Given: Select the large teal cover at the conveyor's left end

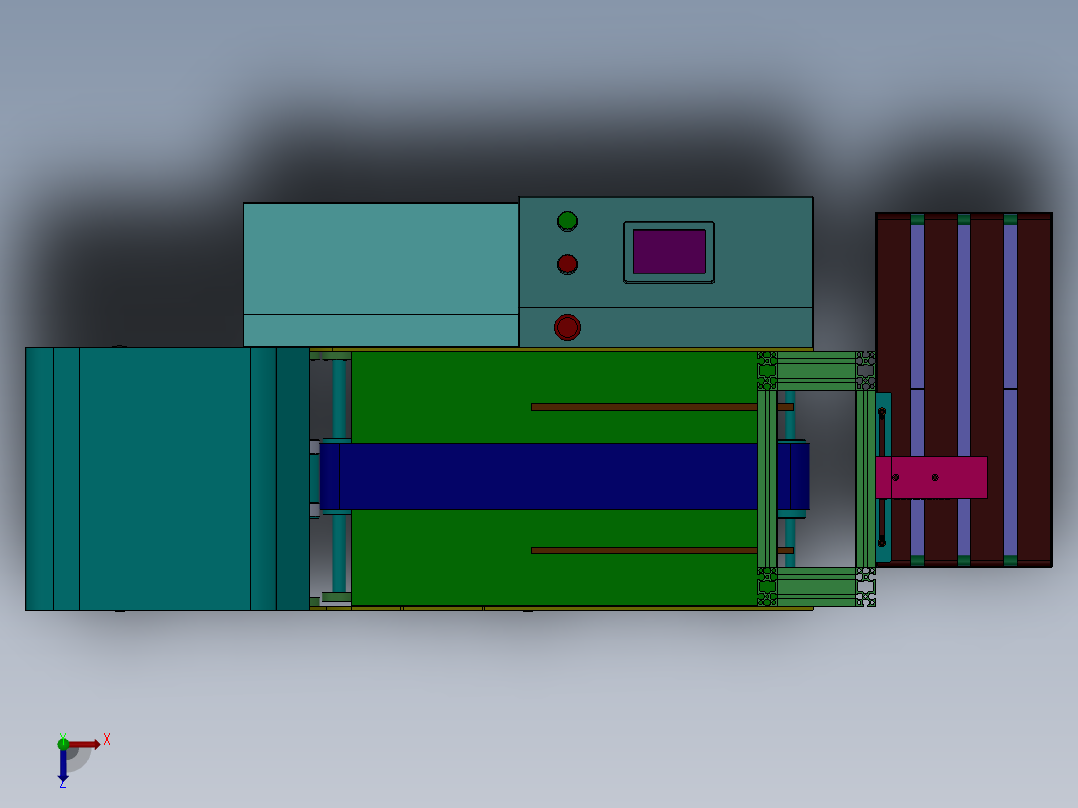Looking at the screenshot, I should click(167, 479).
